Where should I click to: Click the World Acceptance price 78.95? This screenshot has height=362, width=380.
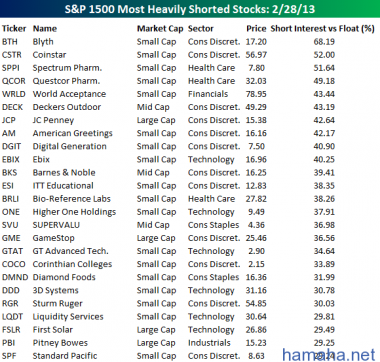tap(256, 94)
